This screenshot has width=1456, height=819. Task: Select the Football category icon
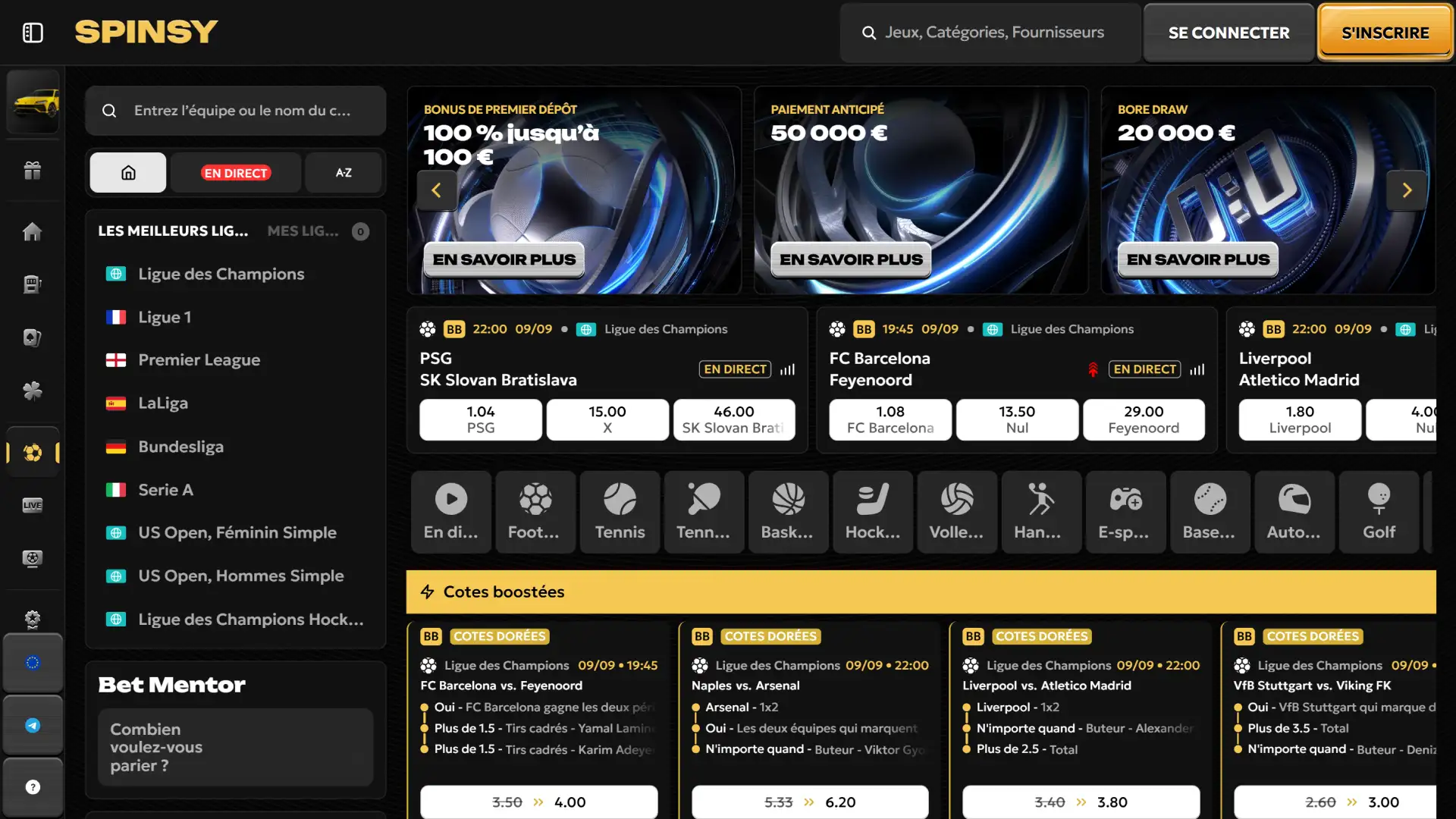(535, 512)
